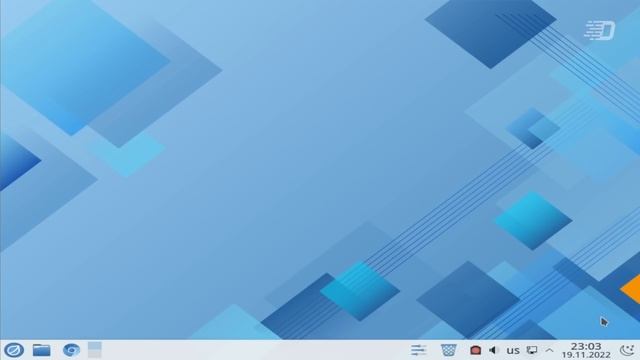Click the red tray notification icon
This screenshot has height=360, width=640.
pos(475,350)
